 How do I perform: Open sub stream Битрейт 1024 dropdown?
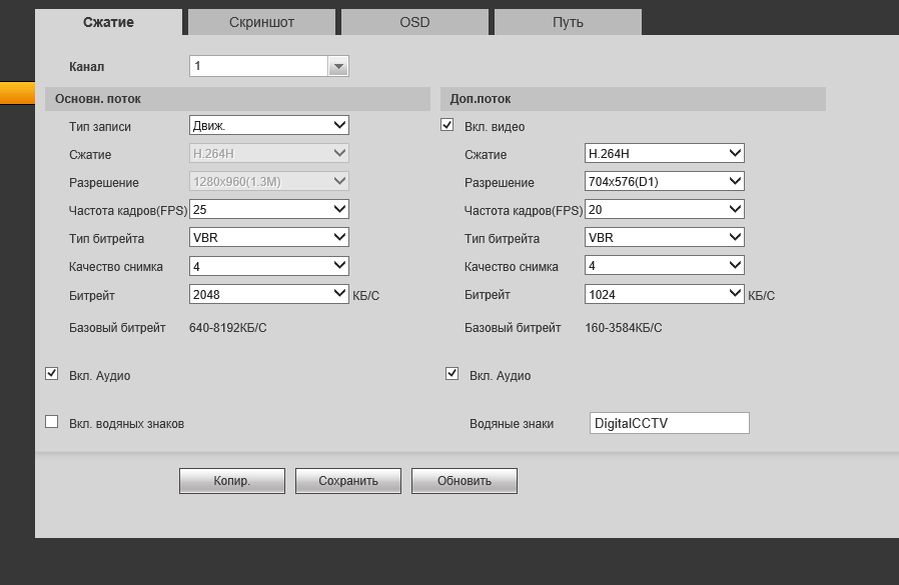[665, 294]
